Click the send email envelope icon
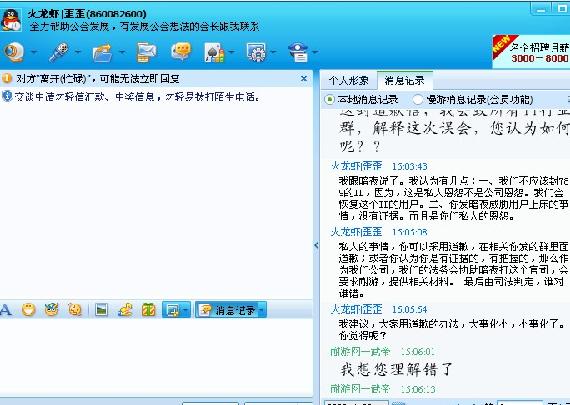The width and height of the screenshot is (570, 405). [x=146, y=53]
